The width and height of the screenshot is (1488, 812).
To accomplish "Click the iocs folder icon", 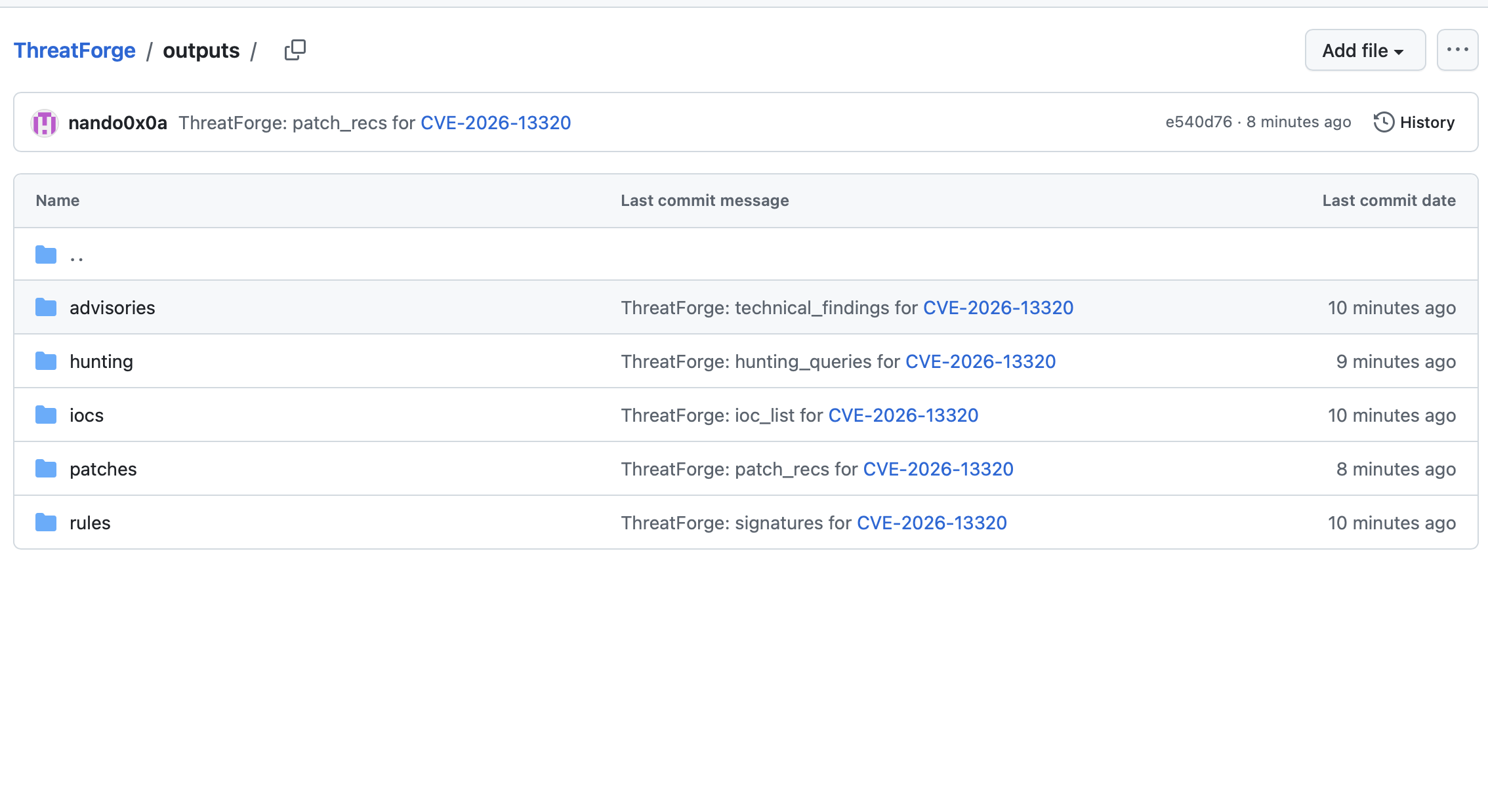I will point(46,415).
